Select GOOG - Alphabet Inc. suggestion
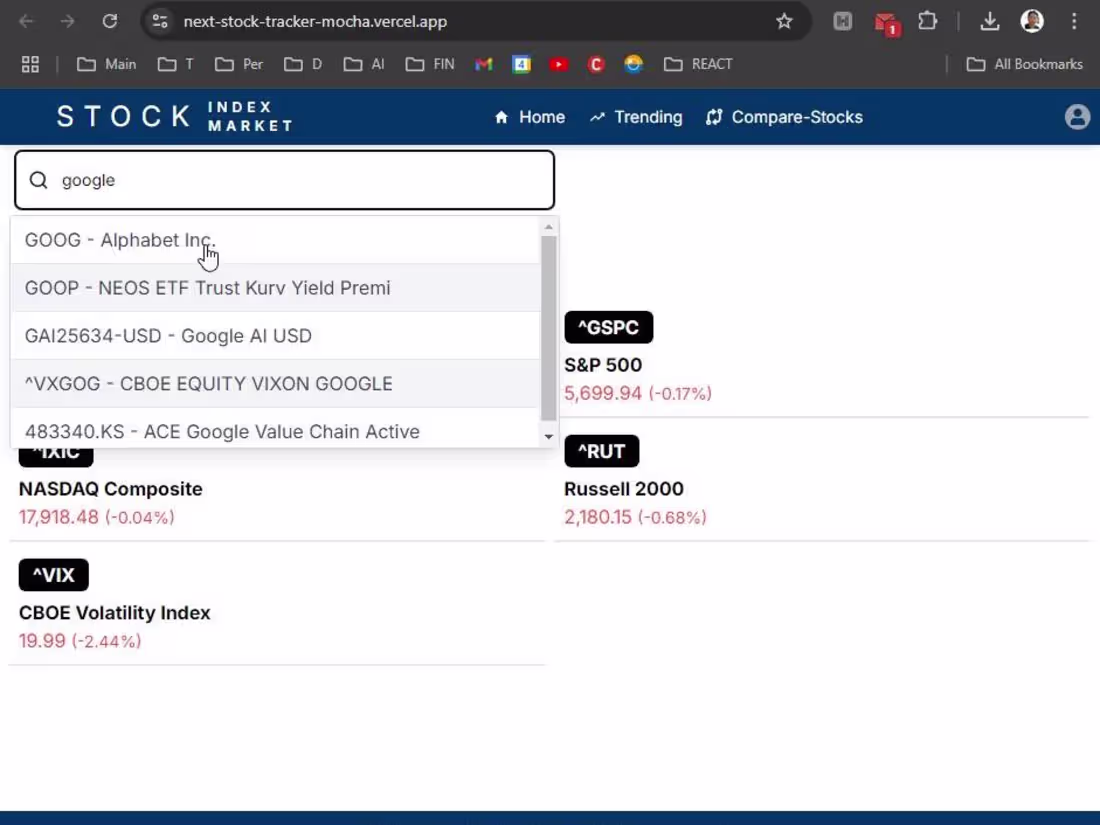The height and width of the screenshot is (825, 1100). (x=276, y=240)
